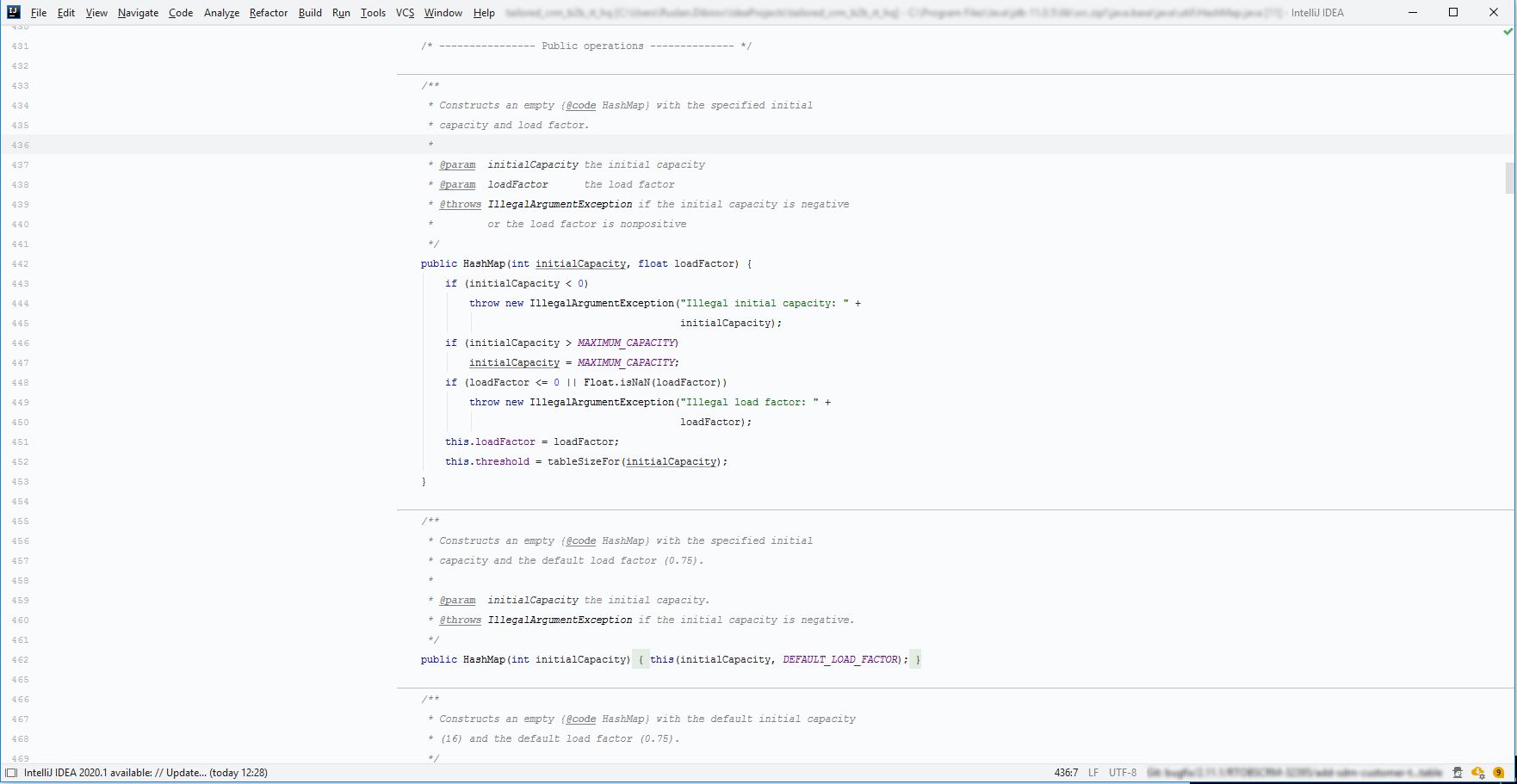
Task: Click the vertical scrollbar thumb of editor
Action: click(x=1509, y=178)
